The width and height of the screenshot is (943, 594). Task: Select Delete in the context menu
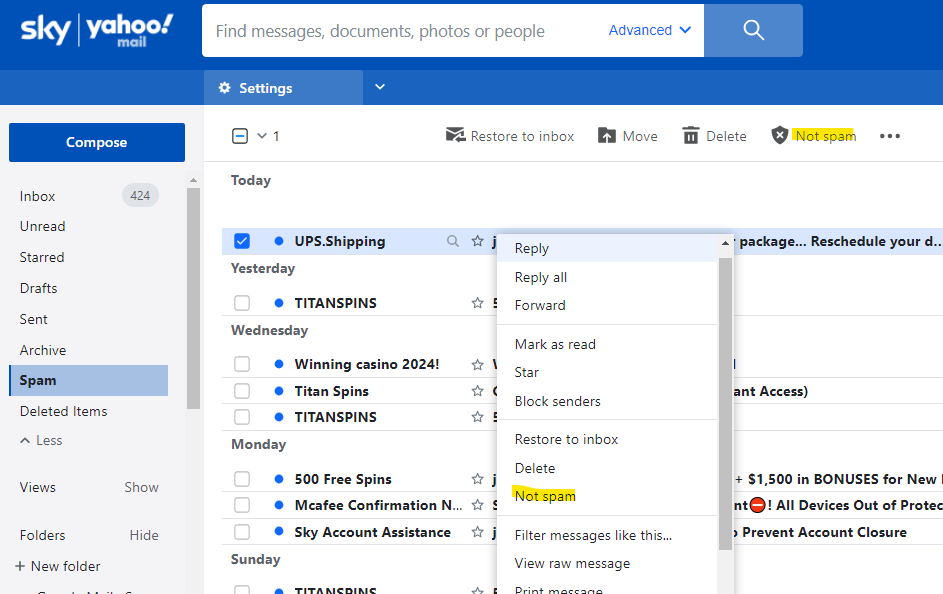pyautogui.click(x=607, y=468)
